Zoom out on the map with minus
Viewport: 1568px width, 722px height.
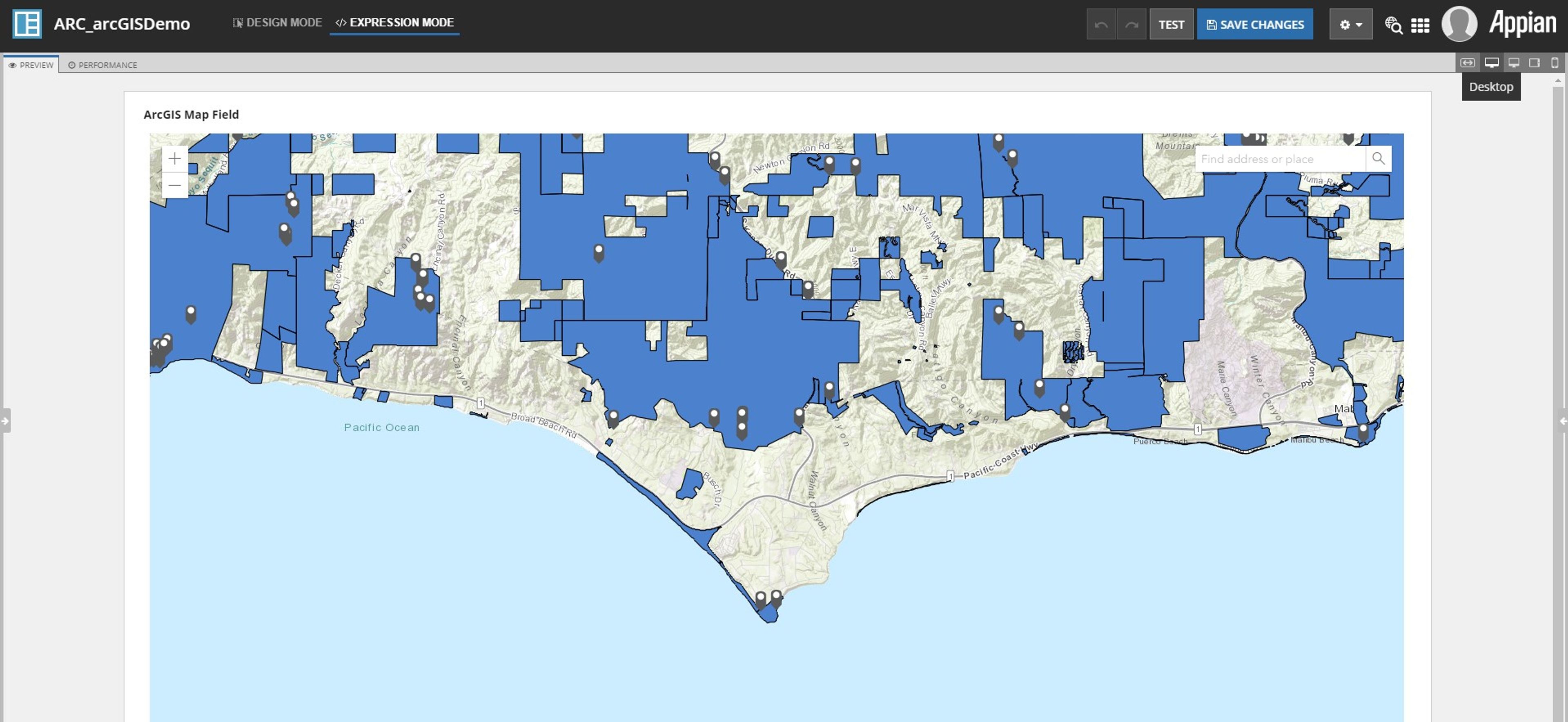coord(175,185)
